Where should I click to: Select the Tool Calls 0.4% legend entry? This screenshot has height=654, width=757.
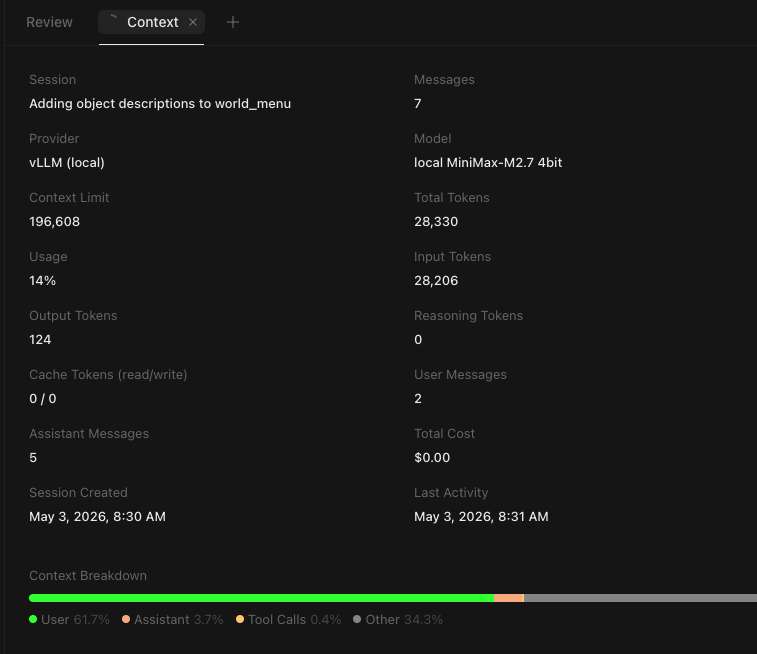click(288, 619)
